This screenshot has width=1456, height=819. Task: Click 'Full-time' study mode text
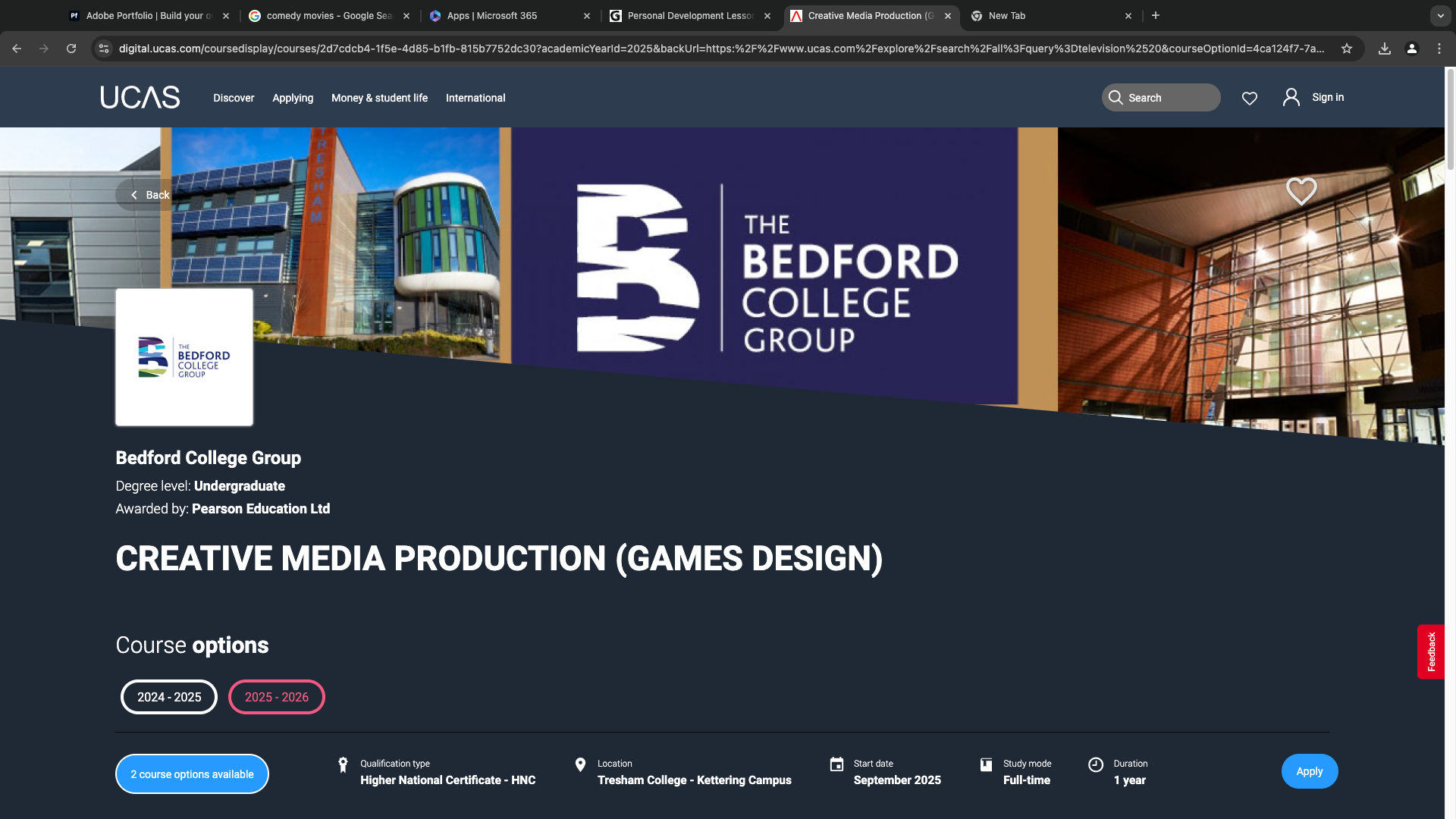(x=1027, y=780)
